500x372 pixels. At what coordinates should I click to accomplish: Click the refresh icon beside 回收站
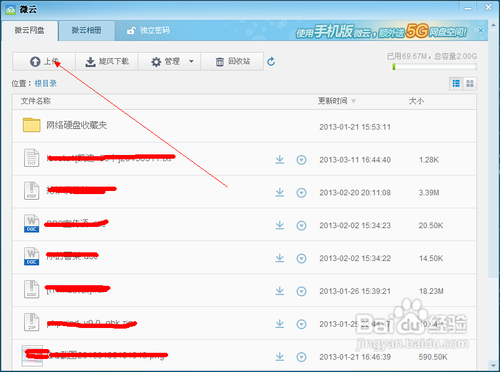(271, 61)
